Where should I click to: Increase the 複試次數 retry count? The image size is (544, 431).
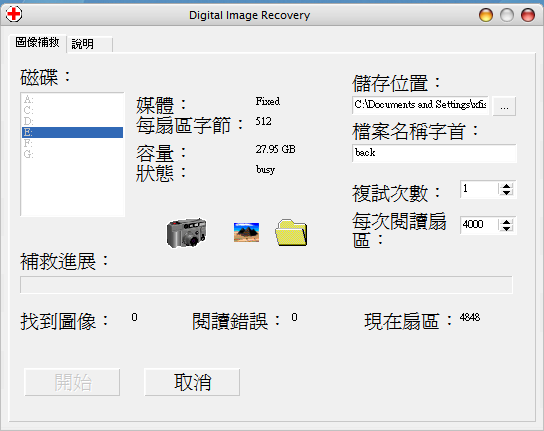[507, 186]
